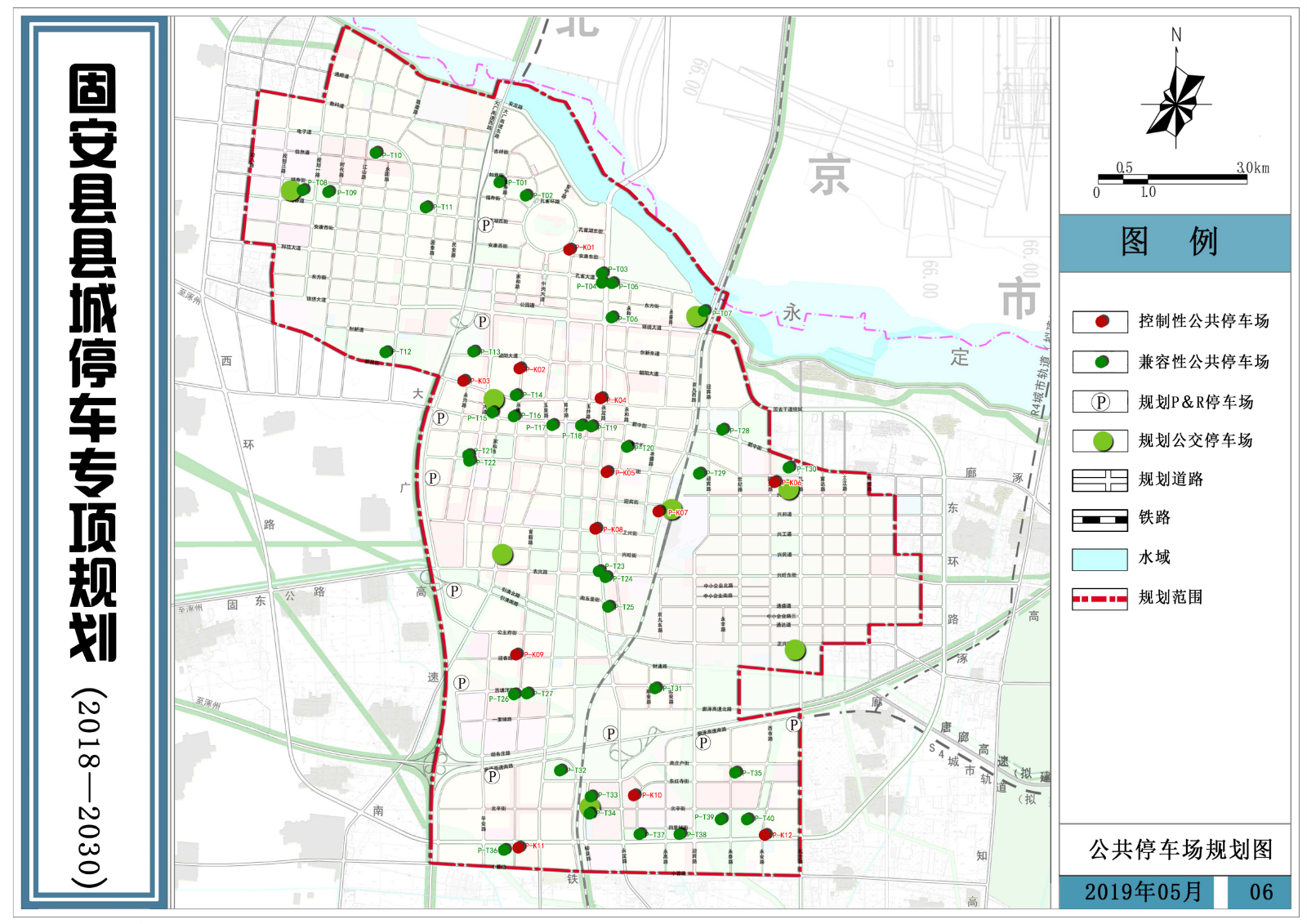Click the red controlled-parking legend symbol
This screenshot has height=924, width=1307.
click(1100, 321)
